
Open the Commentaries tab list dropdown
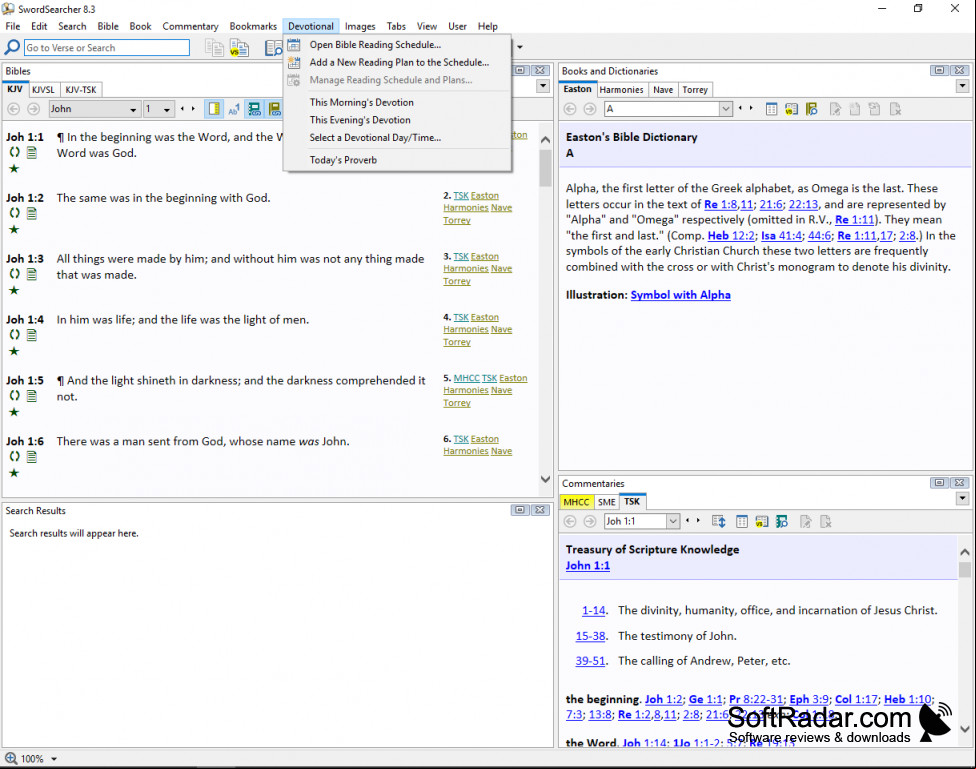pyautogui.click(x=963, y=498)
